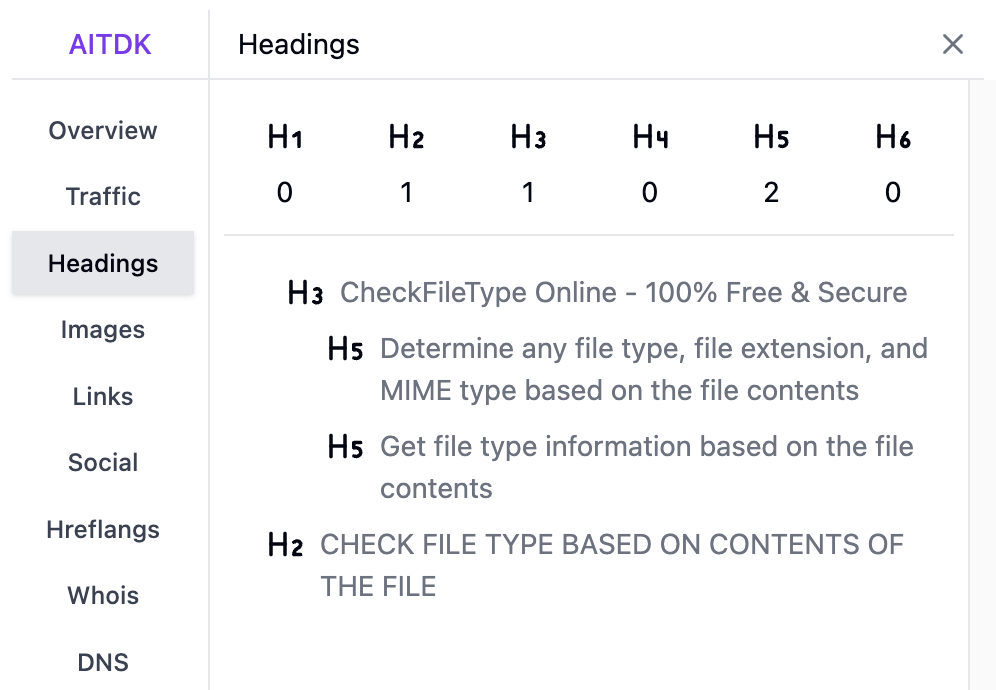This screenshot has height=690, width=996.
Task: Close the Headings panel with X
Action: point(952,44)
